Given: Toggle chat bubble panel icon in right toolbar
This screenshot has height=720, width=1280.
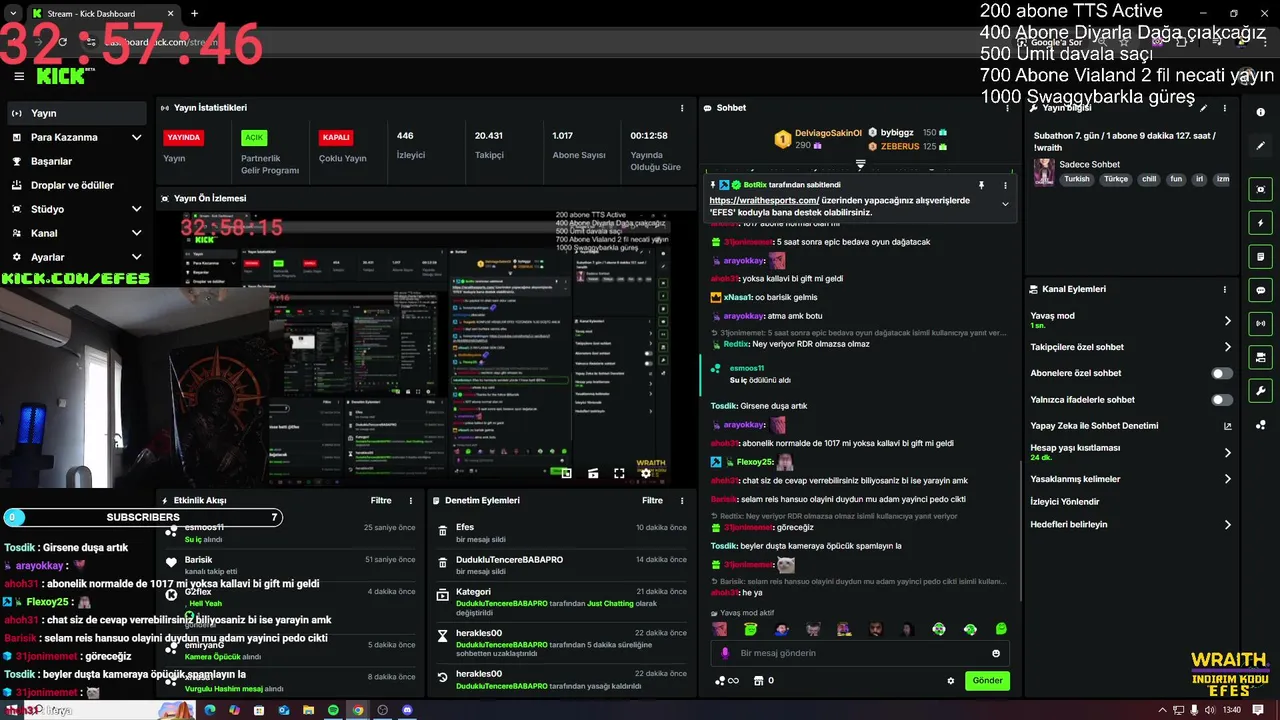Looking at the screenshot, I should [x=1261, y=290].
